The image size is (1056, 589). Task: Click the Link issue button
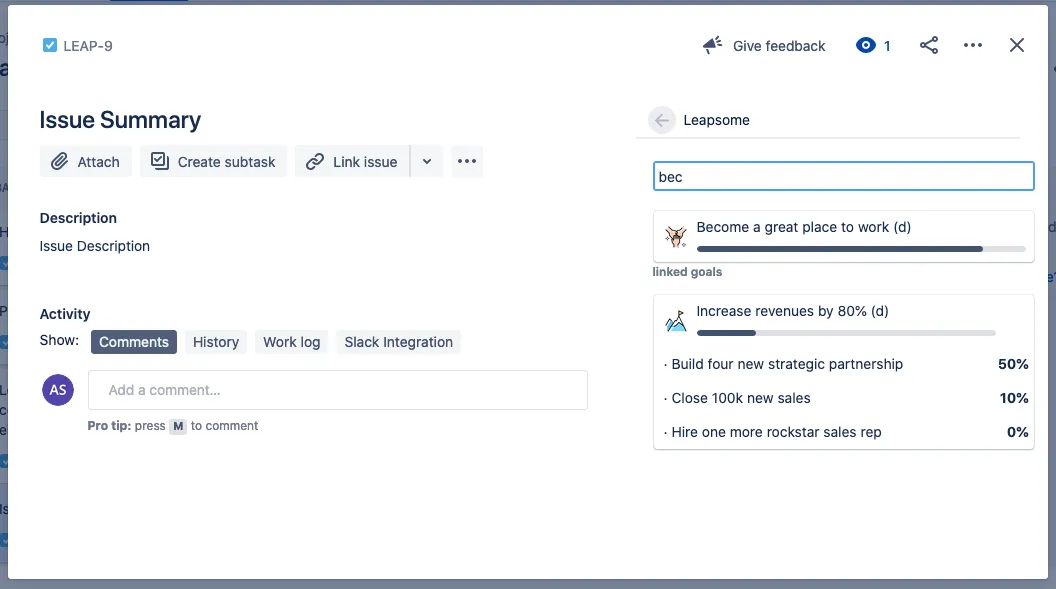pyautogui.click(x=352, y=162)
